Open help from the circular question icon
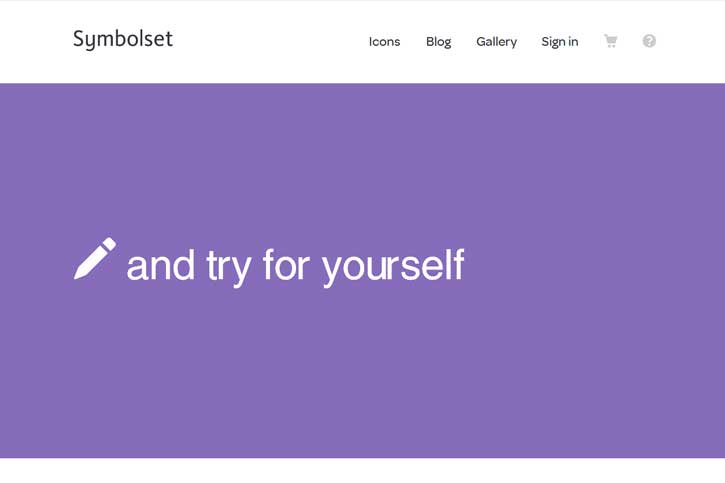725x483 pixels. [x=649, y=41]
